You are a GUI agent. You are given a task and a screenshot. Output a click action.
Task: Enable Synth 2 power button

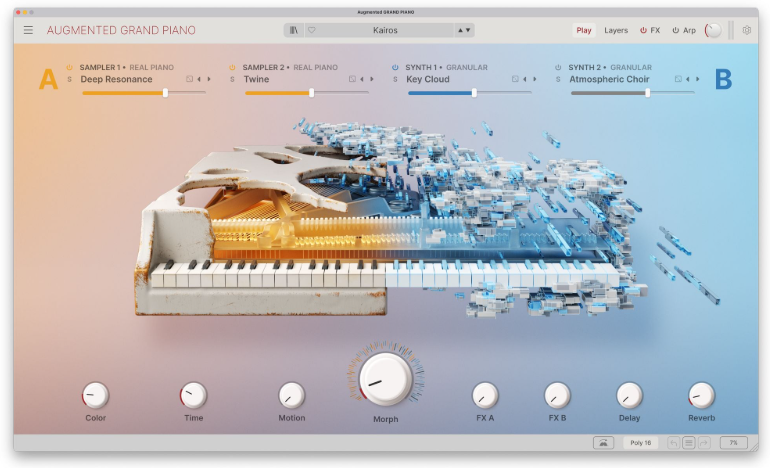pyautogui.click(x=558, y=67)
